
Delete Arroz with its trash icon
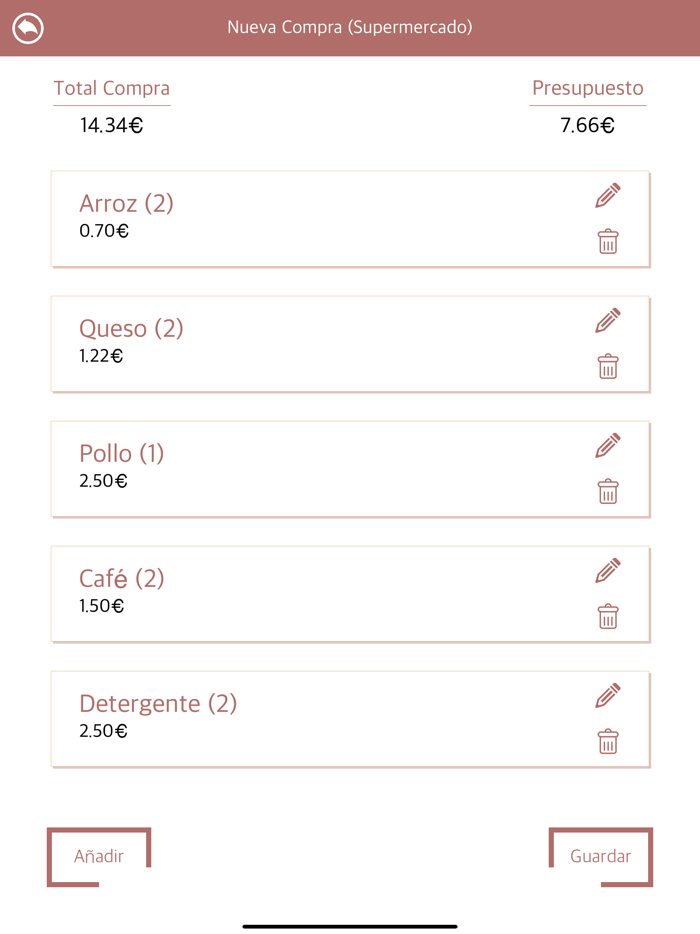click(608, 241)
